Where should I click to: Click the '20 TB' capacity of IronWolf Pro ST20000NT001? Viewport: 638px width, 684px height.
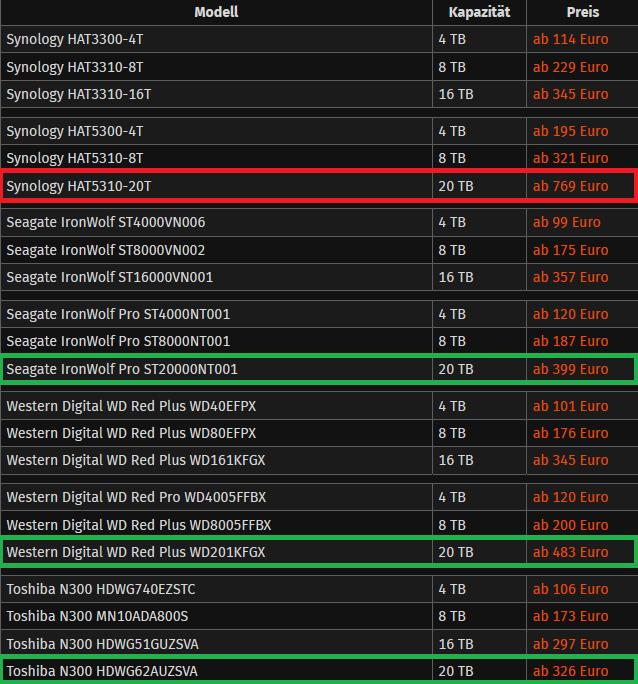pos(456,369)
